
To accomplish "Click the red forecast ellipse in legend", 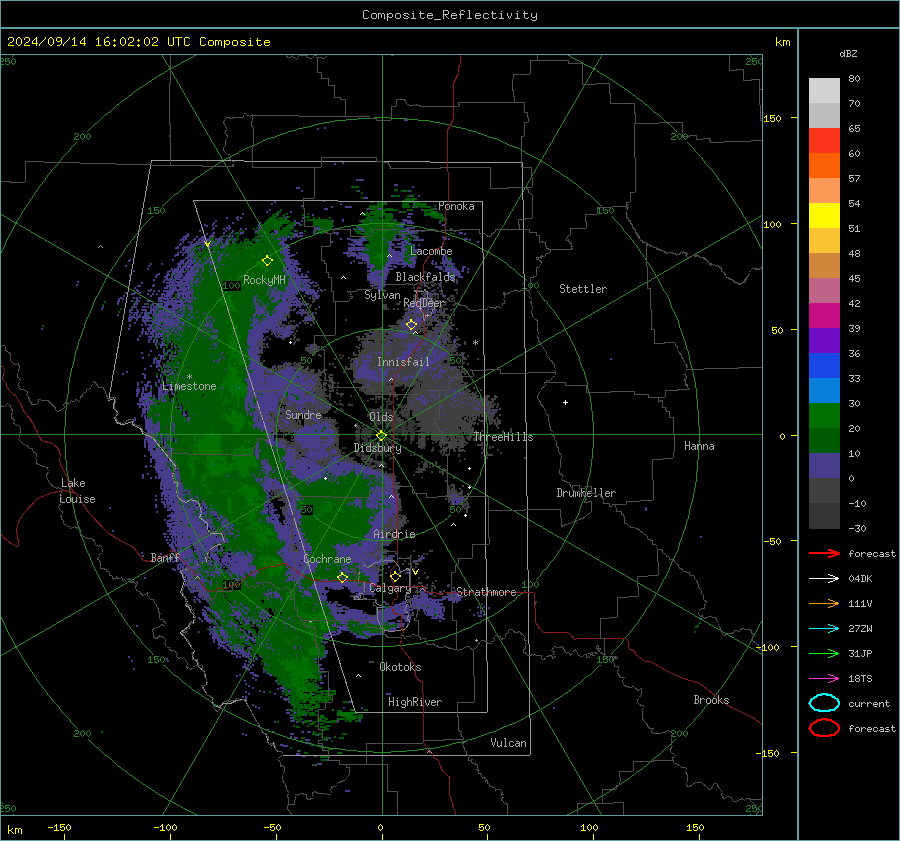I will (824, 728).
